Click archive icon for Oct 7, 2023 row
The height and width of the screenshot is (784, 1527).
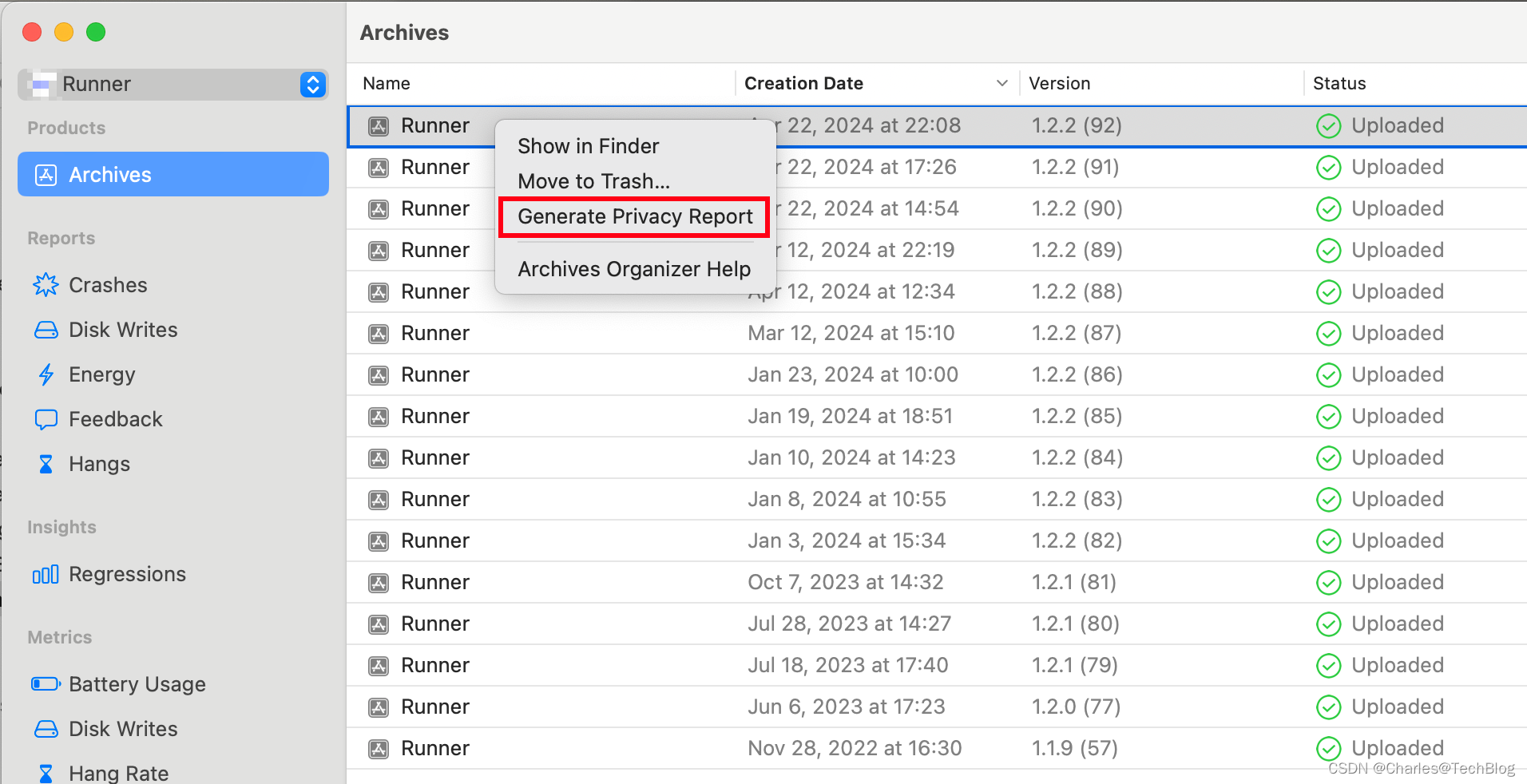click(379, 583)
